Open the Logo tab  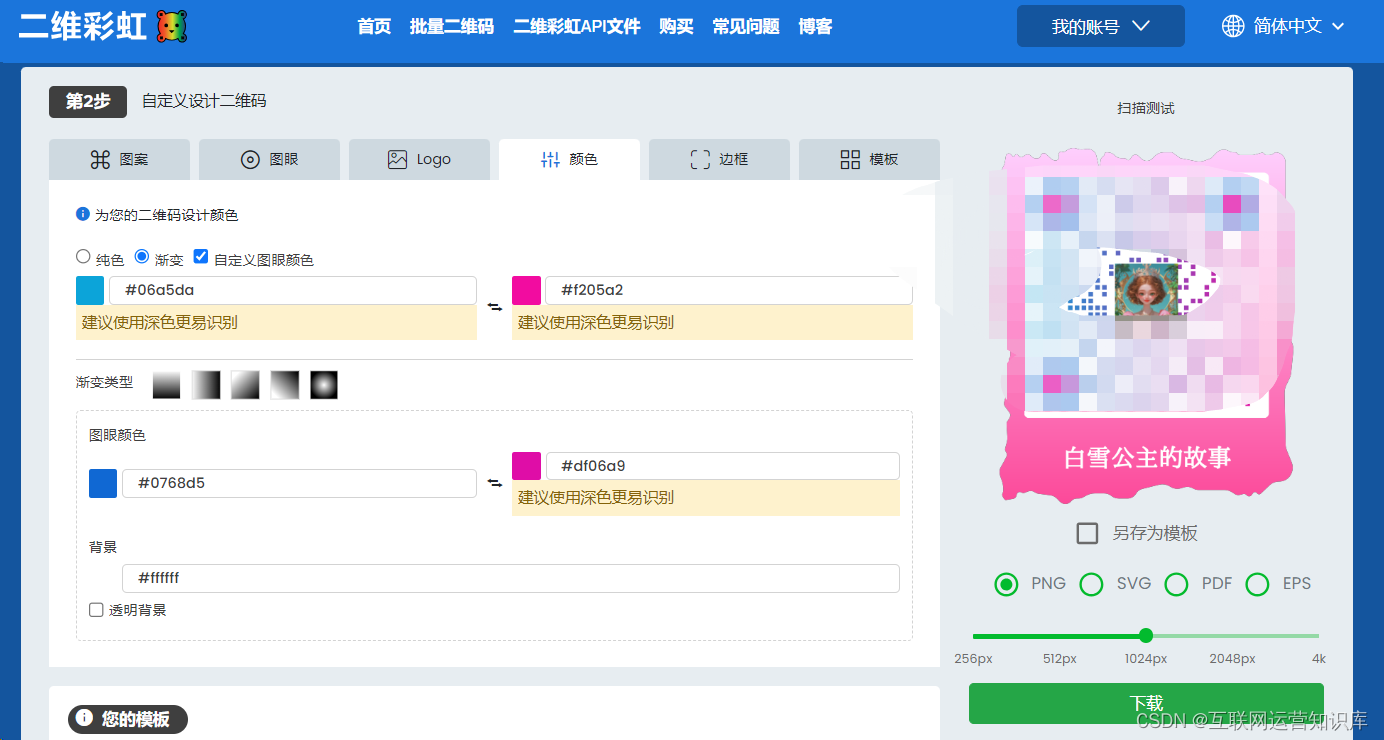[419, 159]
